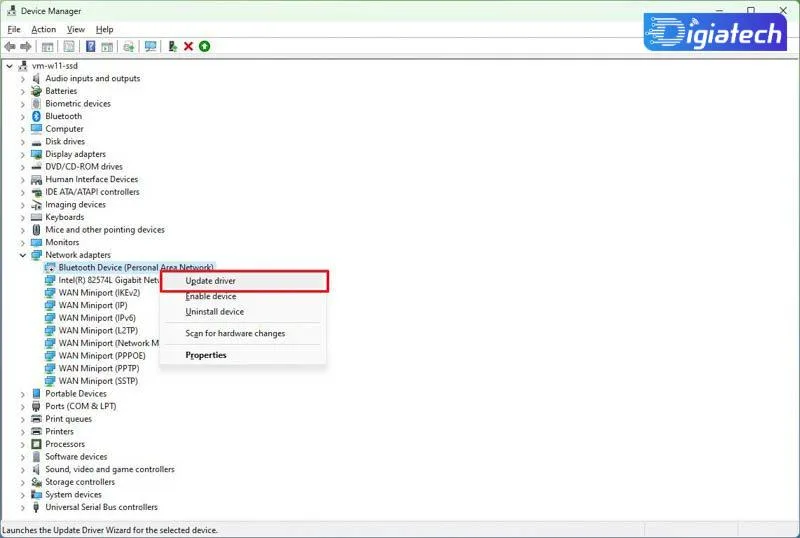Viewport: 800px width, 538px height.
Task: Click the printer-style Update driver toolbar icon
Action: (x=129, y=46)
